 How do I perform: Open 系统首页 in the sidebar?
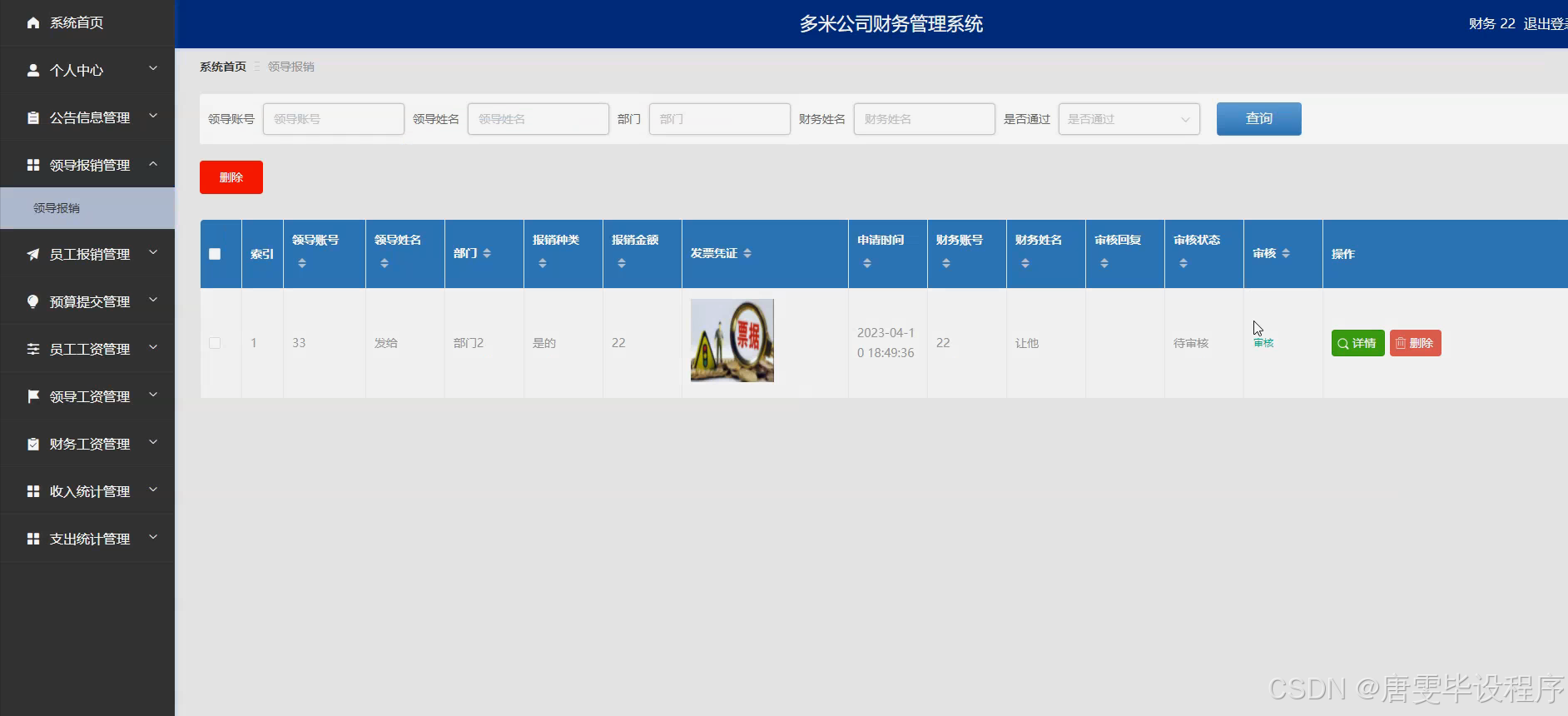pyautogui.click(x=87, y=22)
